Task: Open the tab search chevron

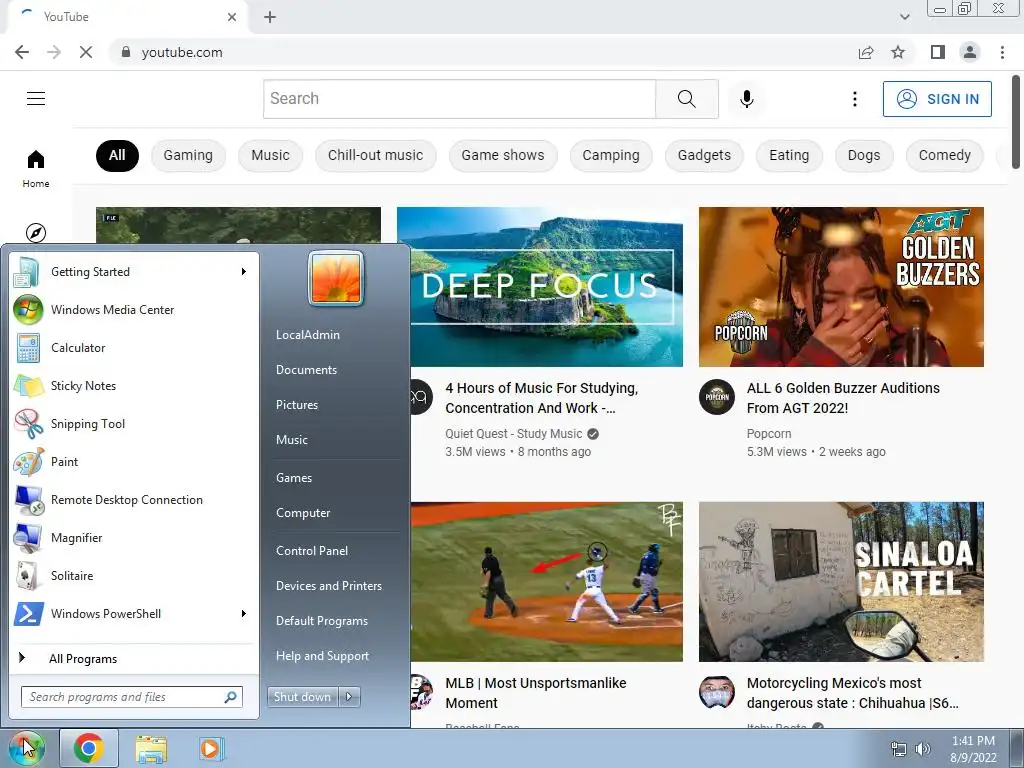Action: (904, 17)
